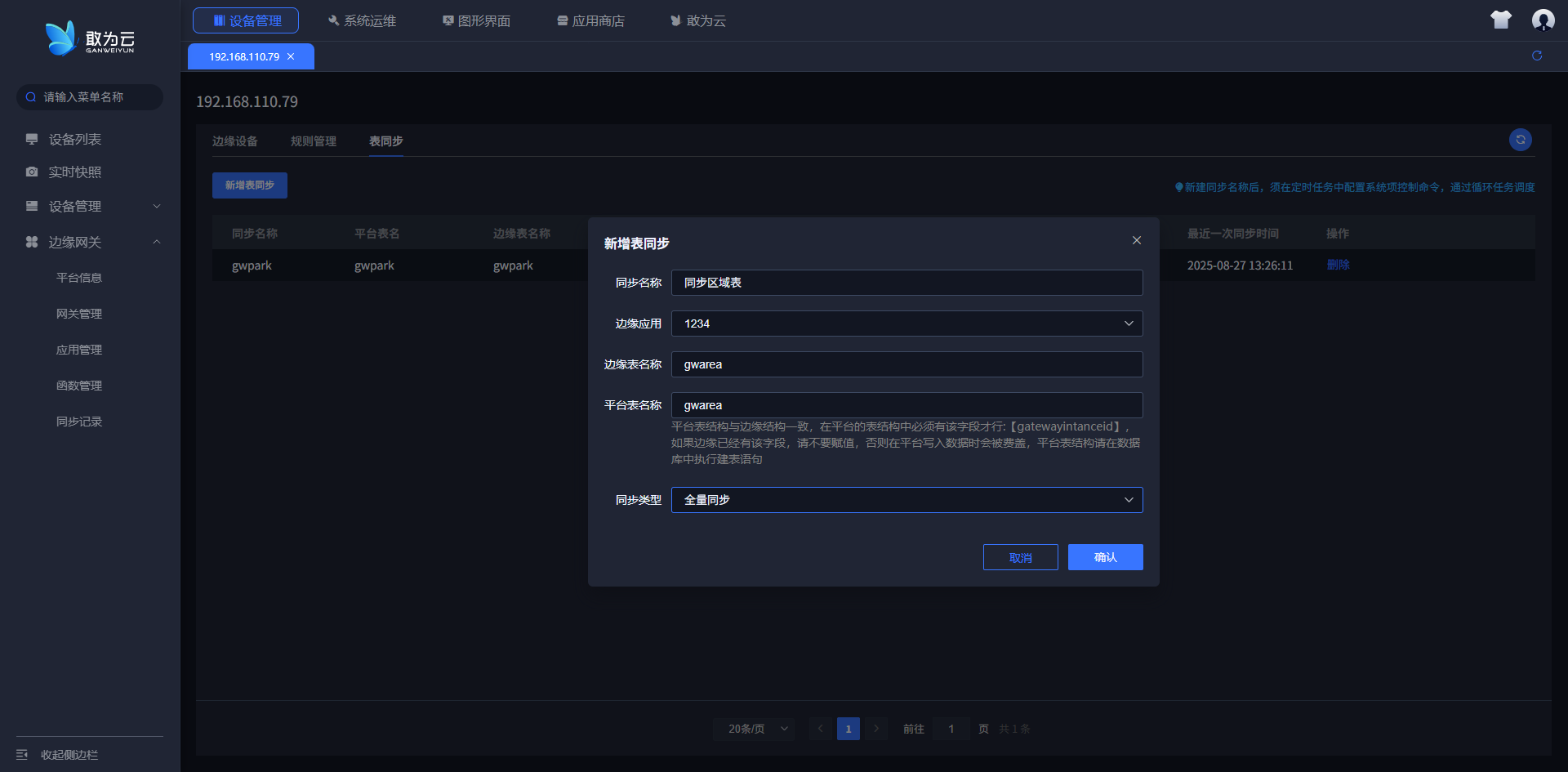Screen dimensions: 1568x772
Task: Open the 20条/页 page size selector
Action: [754, 729]
